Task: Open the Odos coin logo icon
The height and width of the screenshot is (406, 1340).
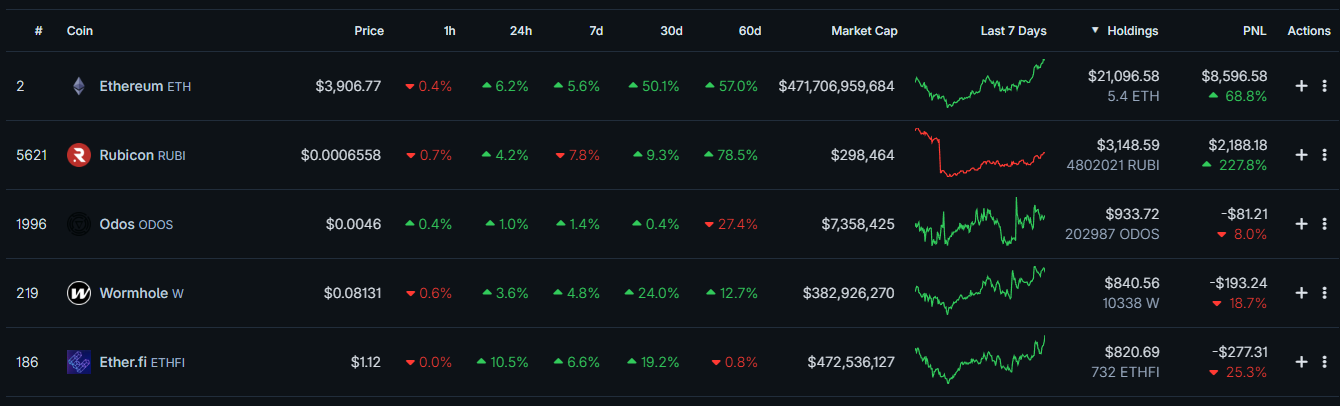Action: point(79,224)
